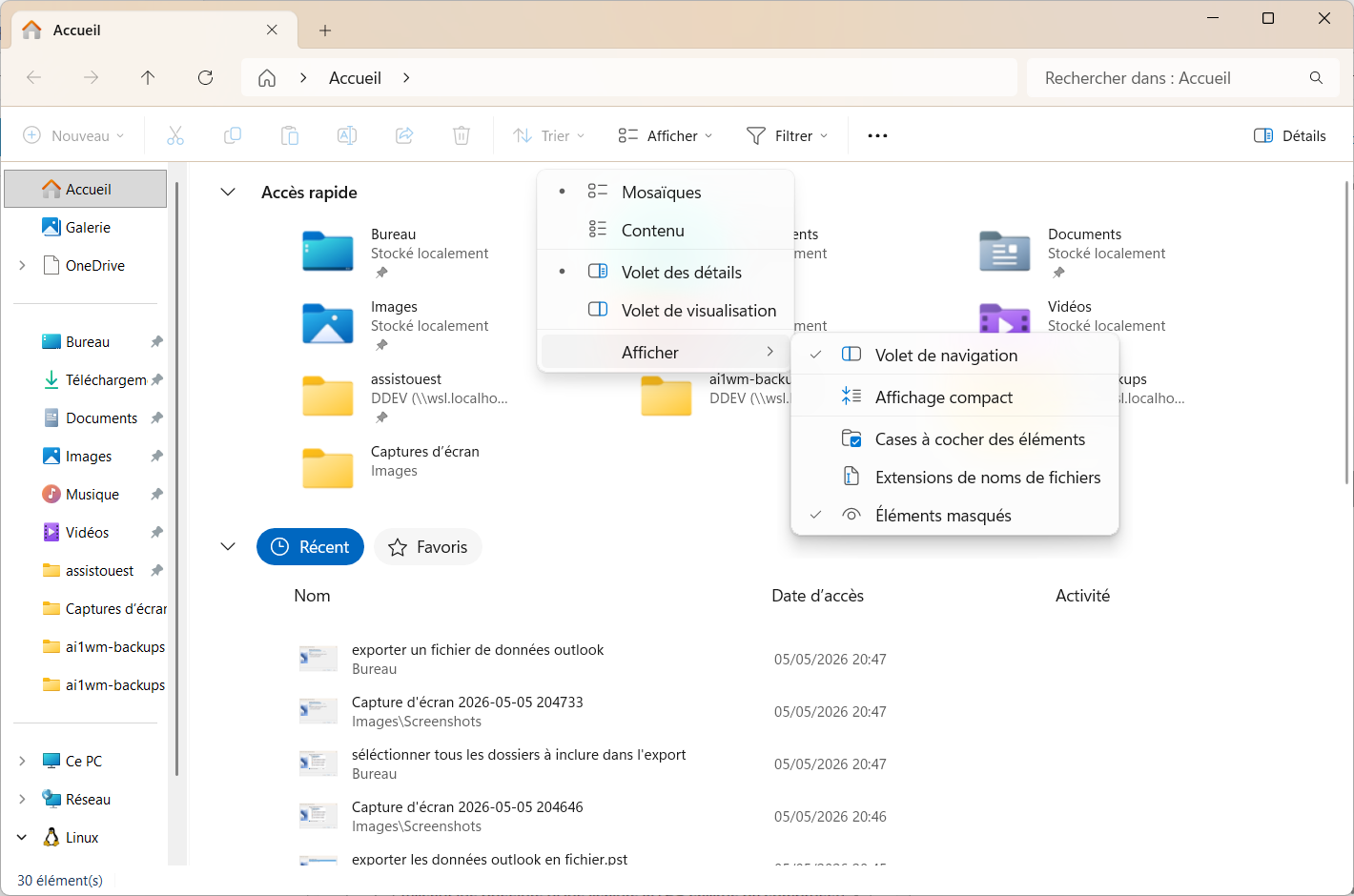Click the home icon in address bar
The height and width of the screenshot is (896, 1354).
267,77
